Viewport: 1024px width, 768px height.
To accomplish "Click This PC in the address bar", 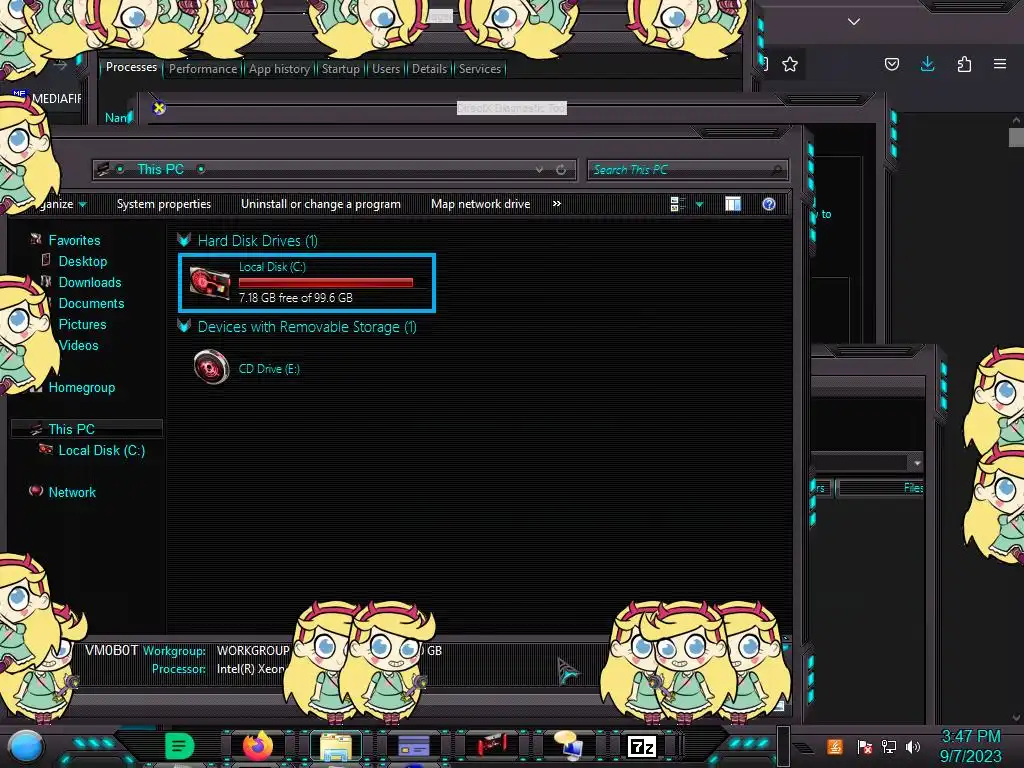I will pos(161,169).
